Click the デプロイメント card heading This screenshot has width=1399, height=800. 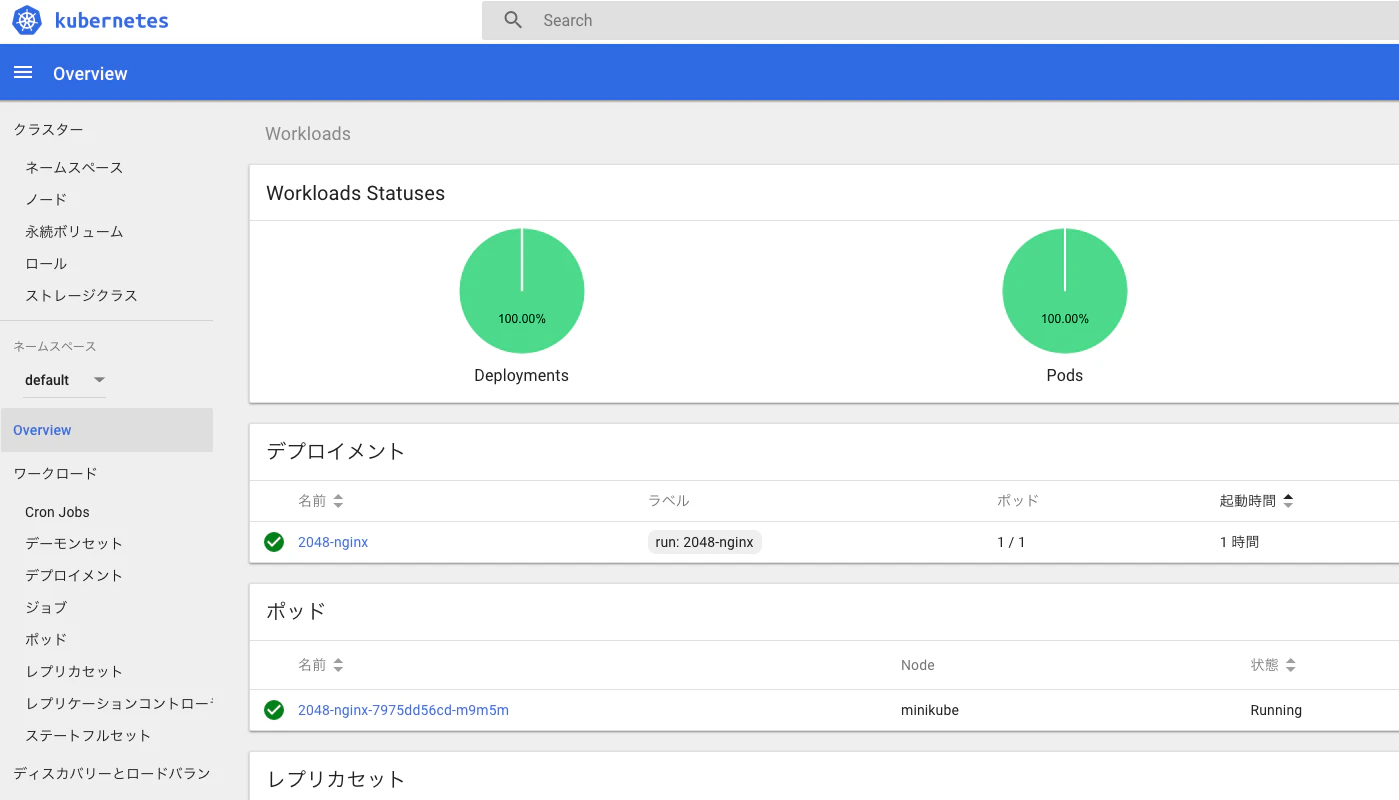[x=335, y=451]
